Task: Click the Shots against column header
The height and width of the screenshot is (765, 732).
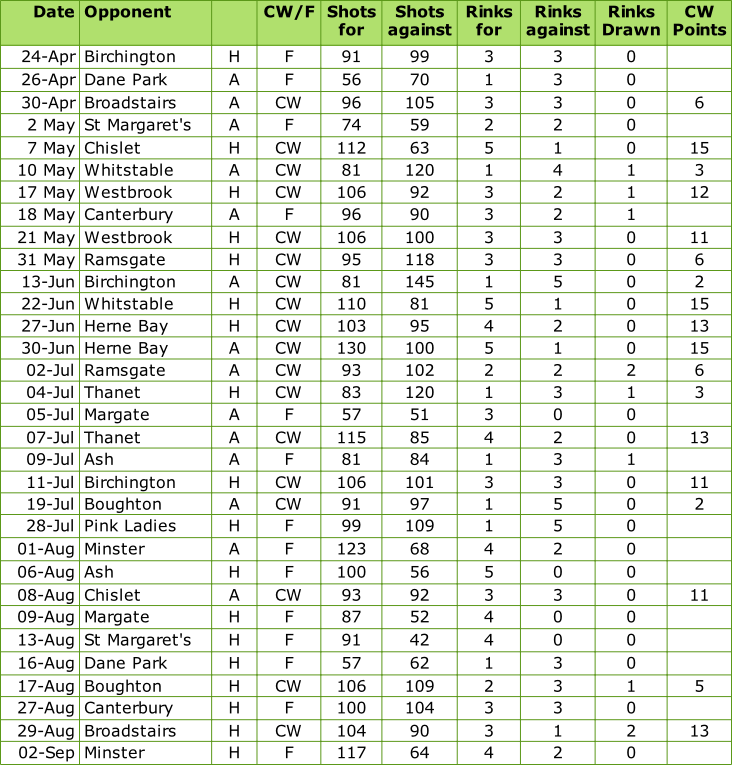Action: coord(419,21)
